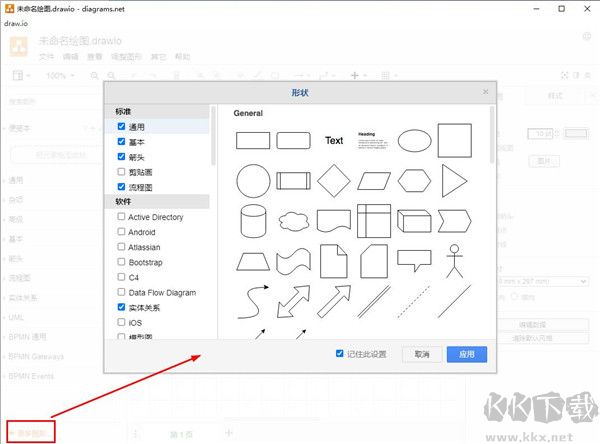This screenshot has width=600, height=444.
Task: Select the Rounded Rectangle shape
Action: [x=293, y=140]
